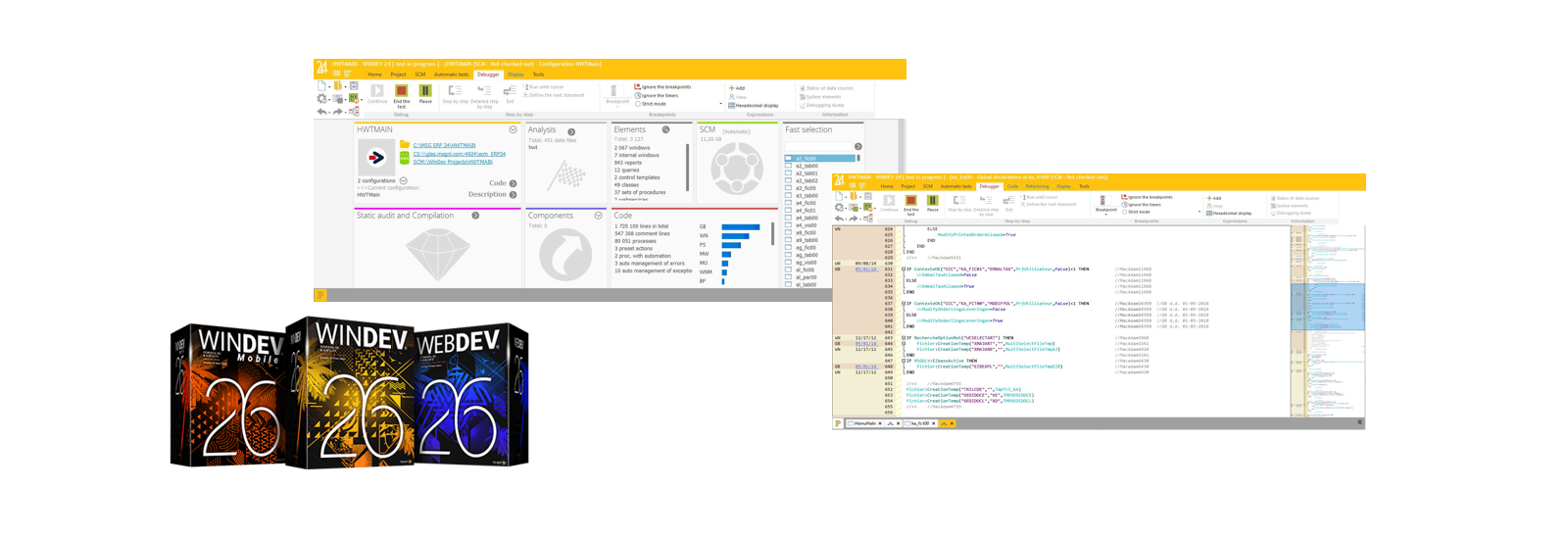Expand the chevron on the HWTMAIN panel header
The image size is (1568, 539).
(x=513, y=129)
